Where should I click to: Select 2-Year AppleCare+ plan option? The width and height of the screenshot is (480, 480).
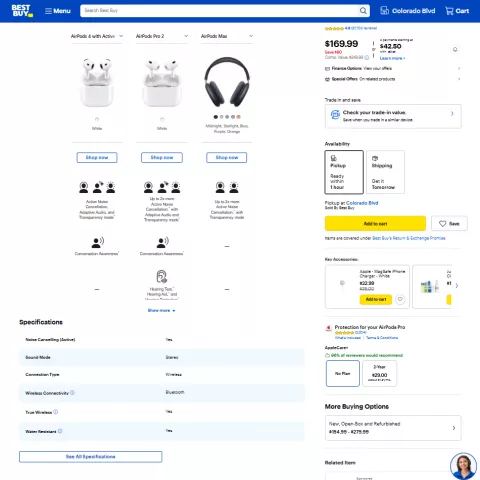(380, 373)
